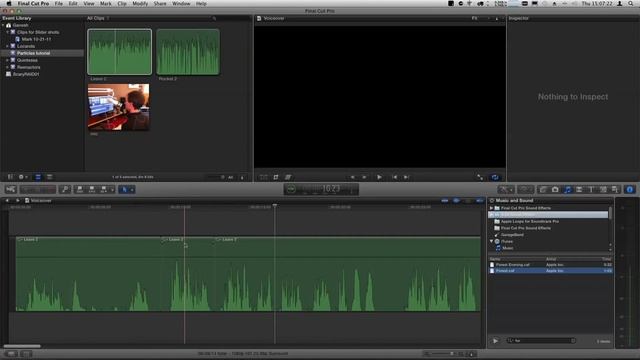This screenshot has width=640, height=360.
Task: Expand first Final Cut Pro Sound Effects folder
Action: (x=491, y=208)
